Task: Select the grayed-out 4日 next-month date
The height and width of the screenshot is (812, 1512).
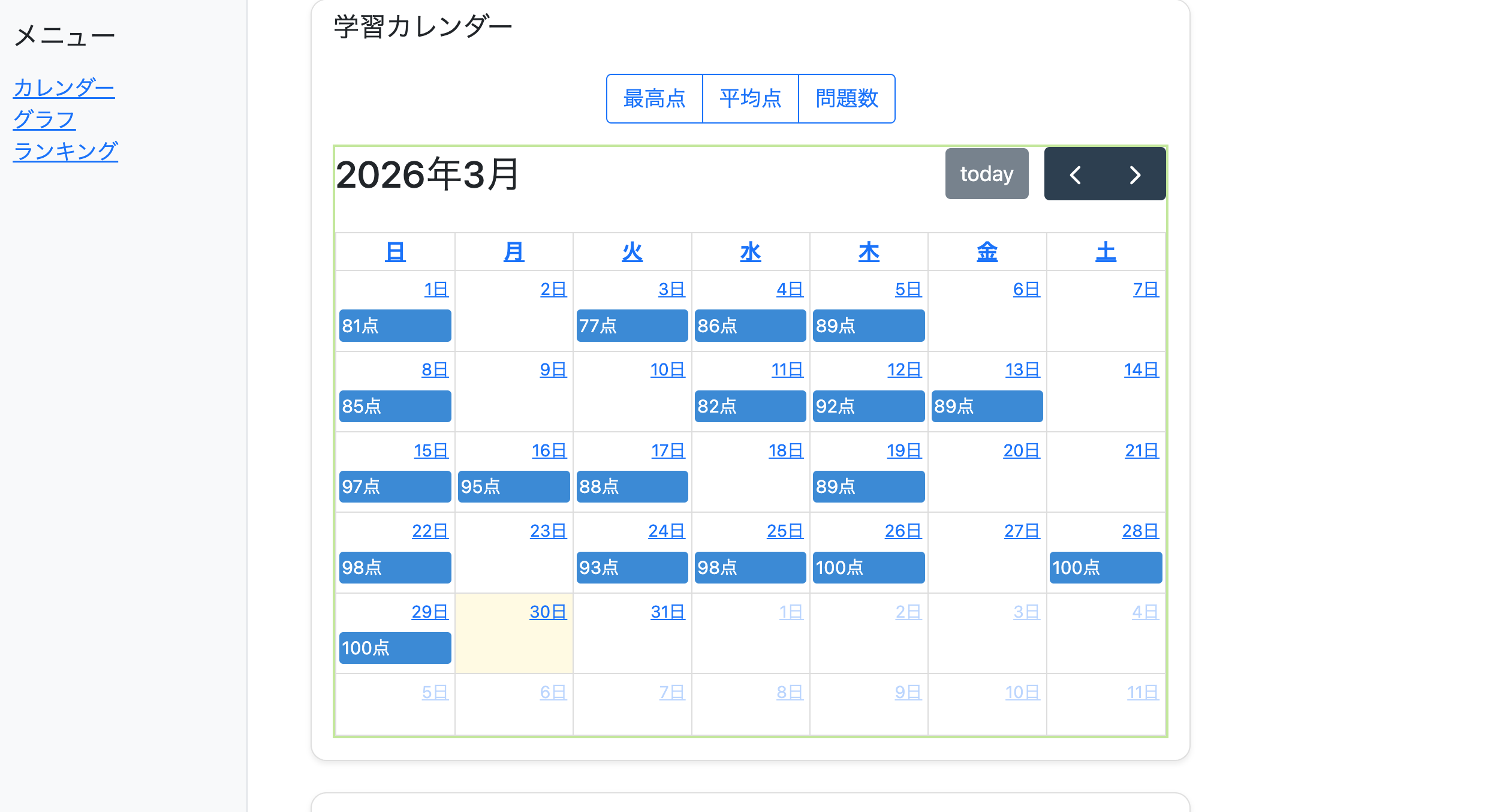Action: [x=1145, y=612]
